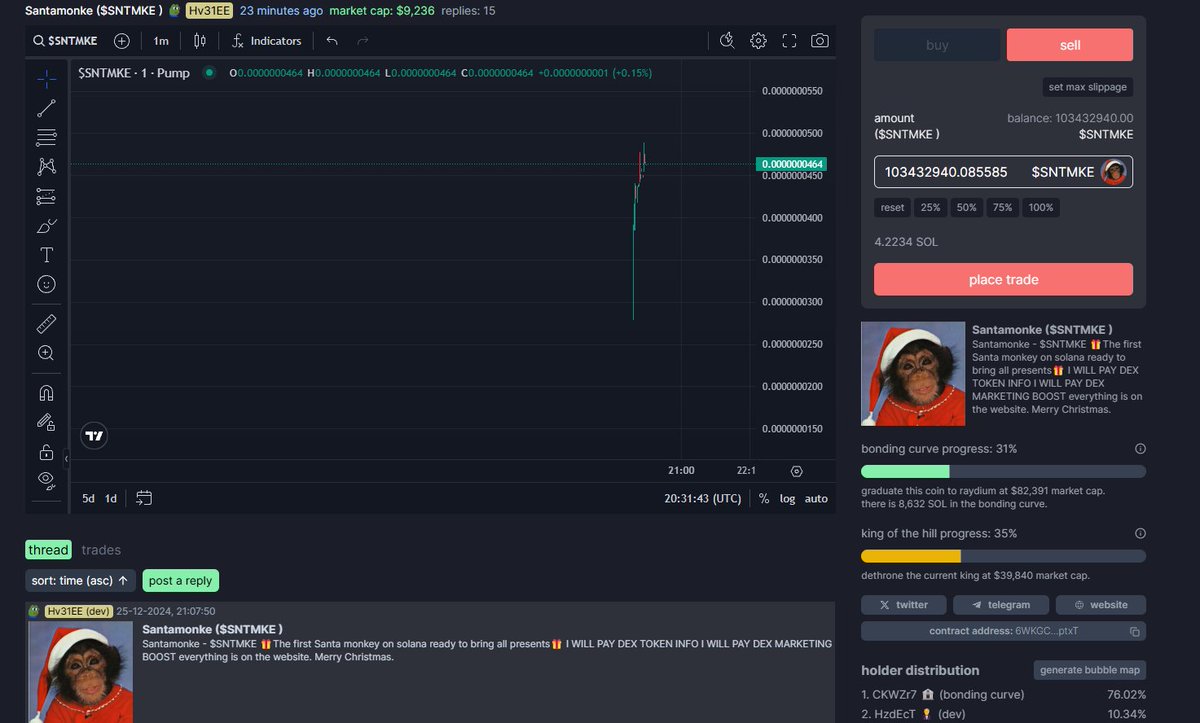This screenshot has height=723, width=1200.
Task: Click set max slippage
Action: pos(1088,87)
